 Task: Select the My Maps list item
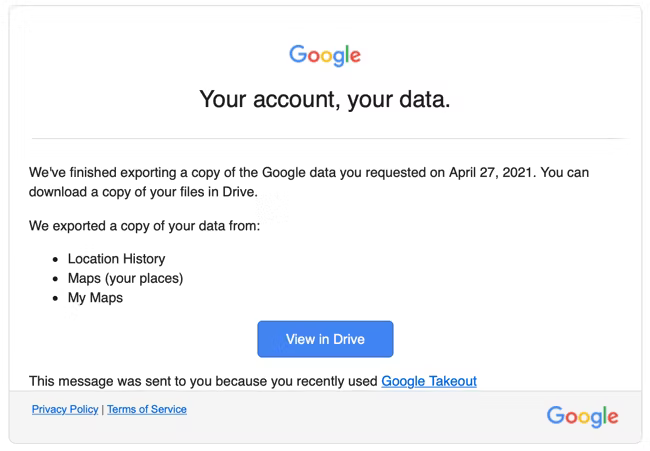point(95,298)
